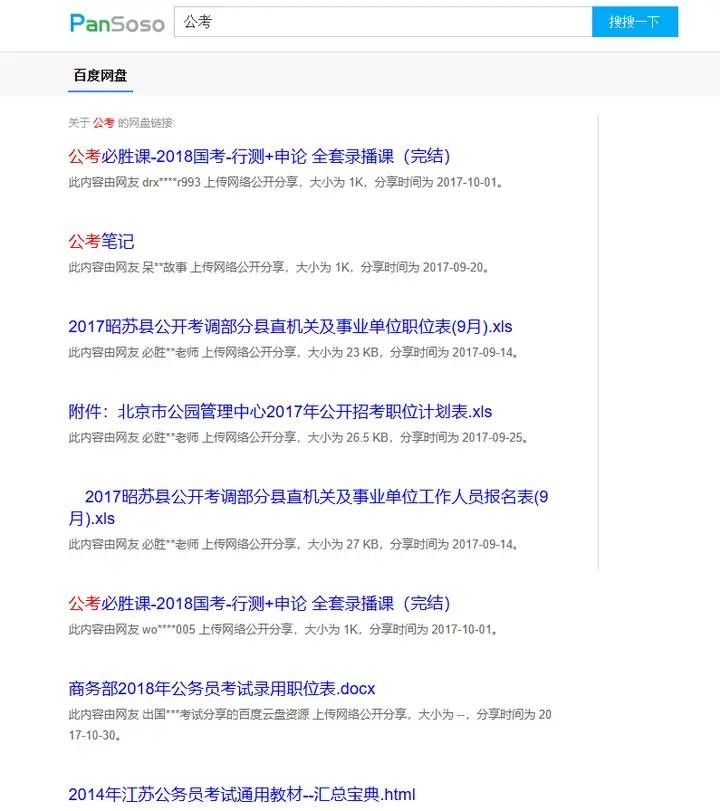
Task: Open 商务部2018年公务员考试录用职位表.docx link
Action: tap(222, 688)
